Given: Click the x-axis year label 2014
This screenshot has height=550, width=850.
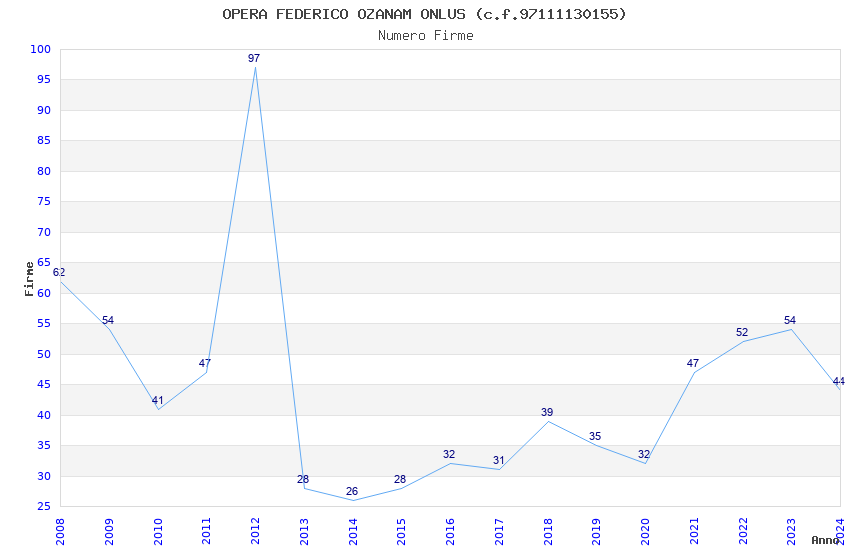Looking at the screenshot, I should [x=352, y=532].
